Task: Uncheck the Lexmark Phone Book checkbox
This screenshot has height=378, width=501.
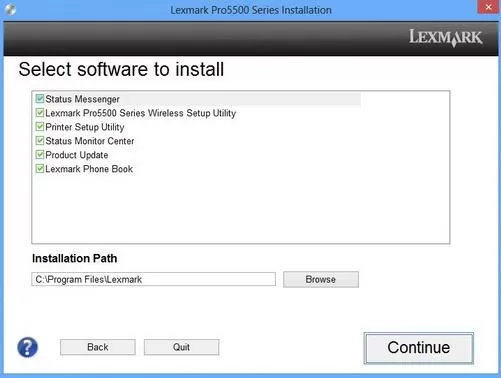Action: pos(40,169)
